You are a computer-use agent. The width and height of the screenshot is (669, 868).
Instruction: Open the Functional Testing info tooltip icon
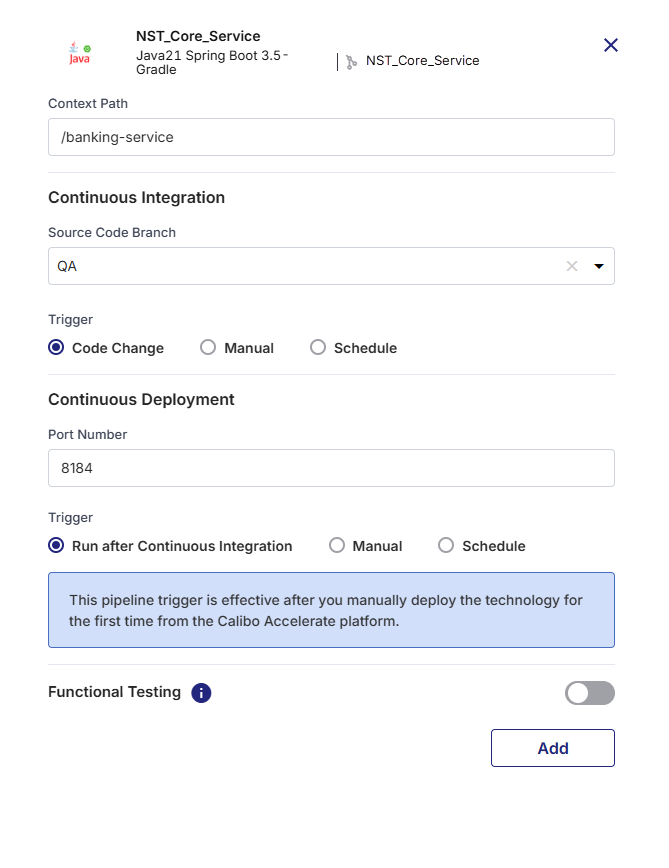coord(200,692)
